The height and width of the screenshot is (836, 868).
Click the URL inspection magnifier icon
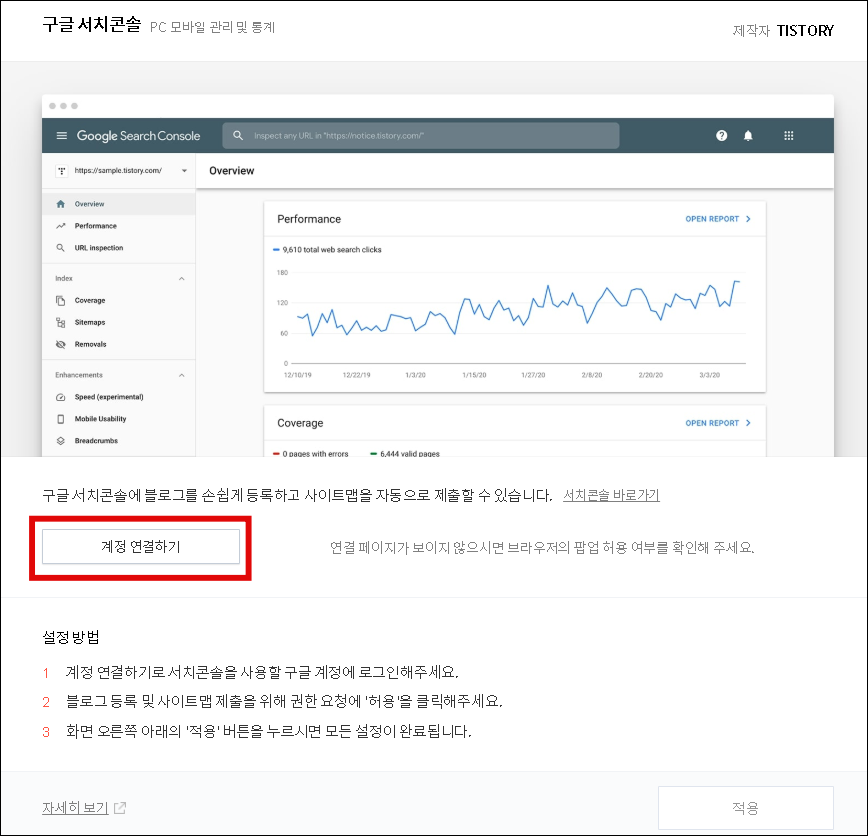tap(60, 248)
